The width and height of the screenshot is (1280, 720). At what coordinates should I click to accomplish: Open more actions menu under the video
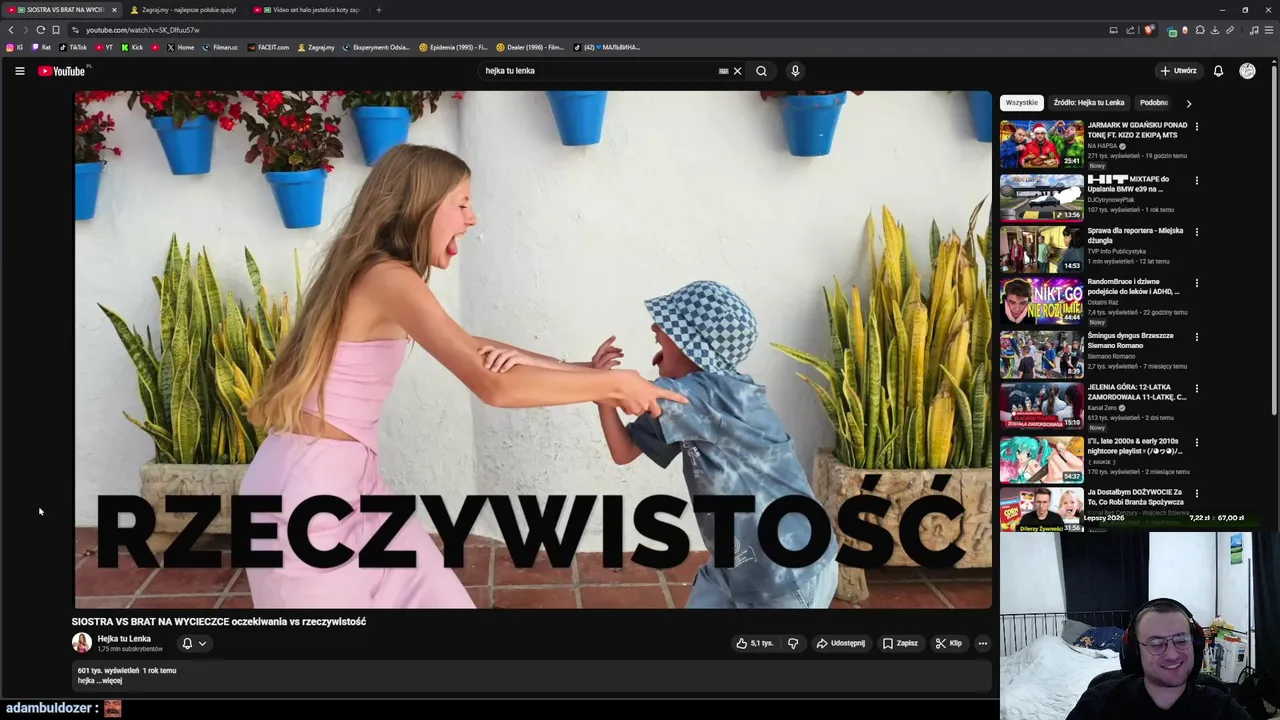tap(983, 643)
